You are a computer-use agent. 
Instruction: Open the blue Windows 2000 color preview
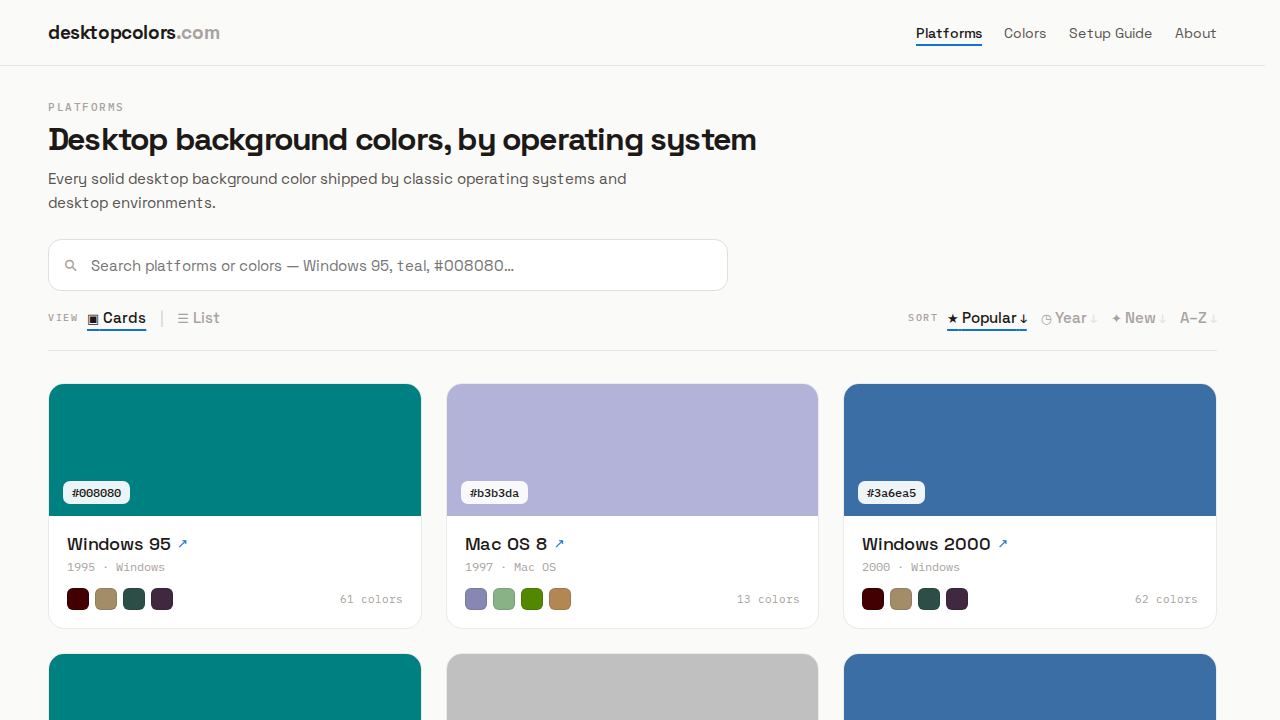click(1030, 450)
